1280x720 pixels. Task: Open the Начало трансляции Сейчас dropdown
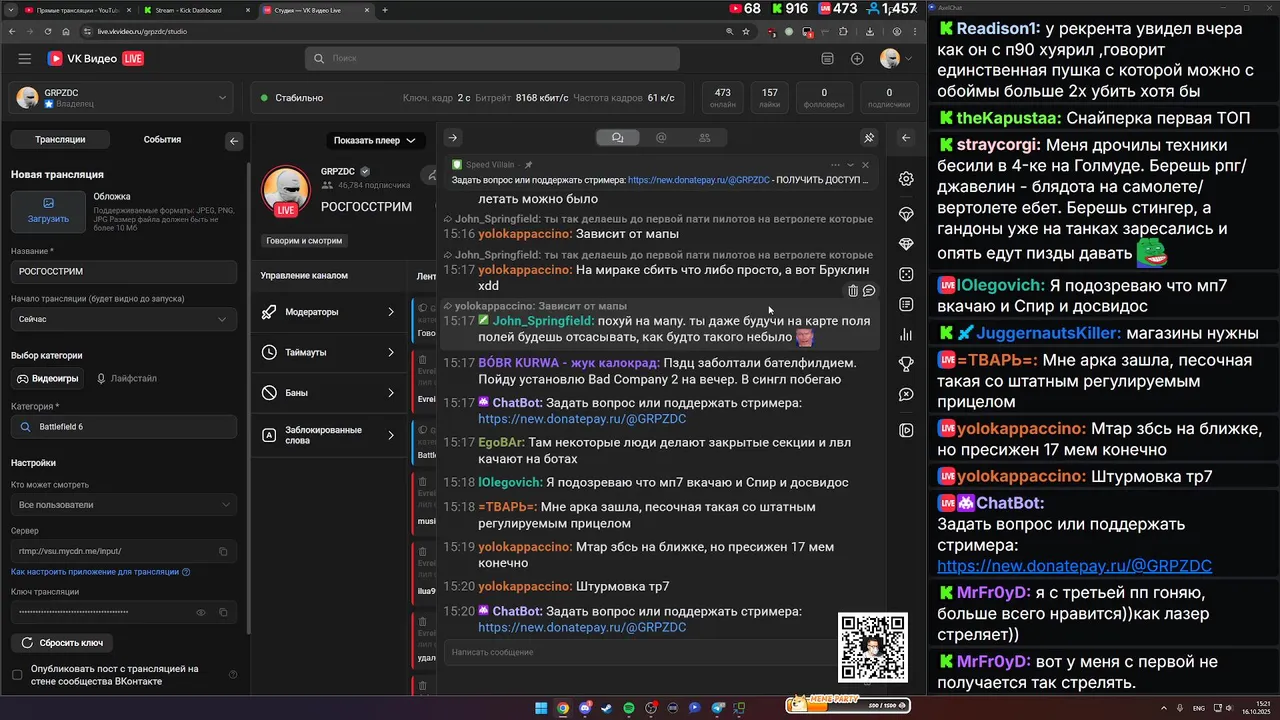tap(124, 319)
